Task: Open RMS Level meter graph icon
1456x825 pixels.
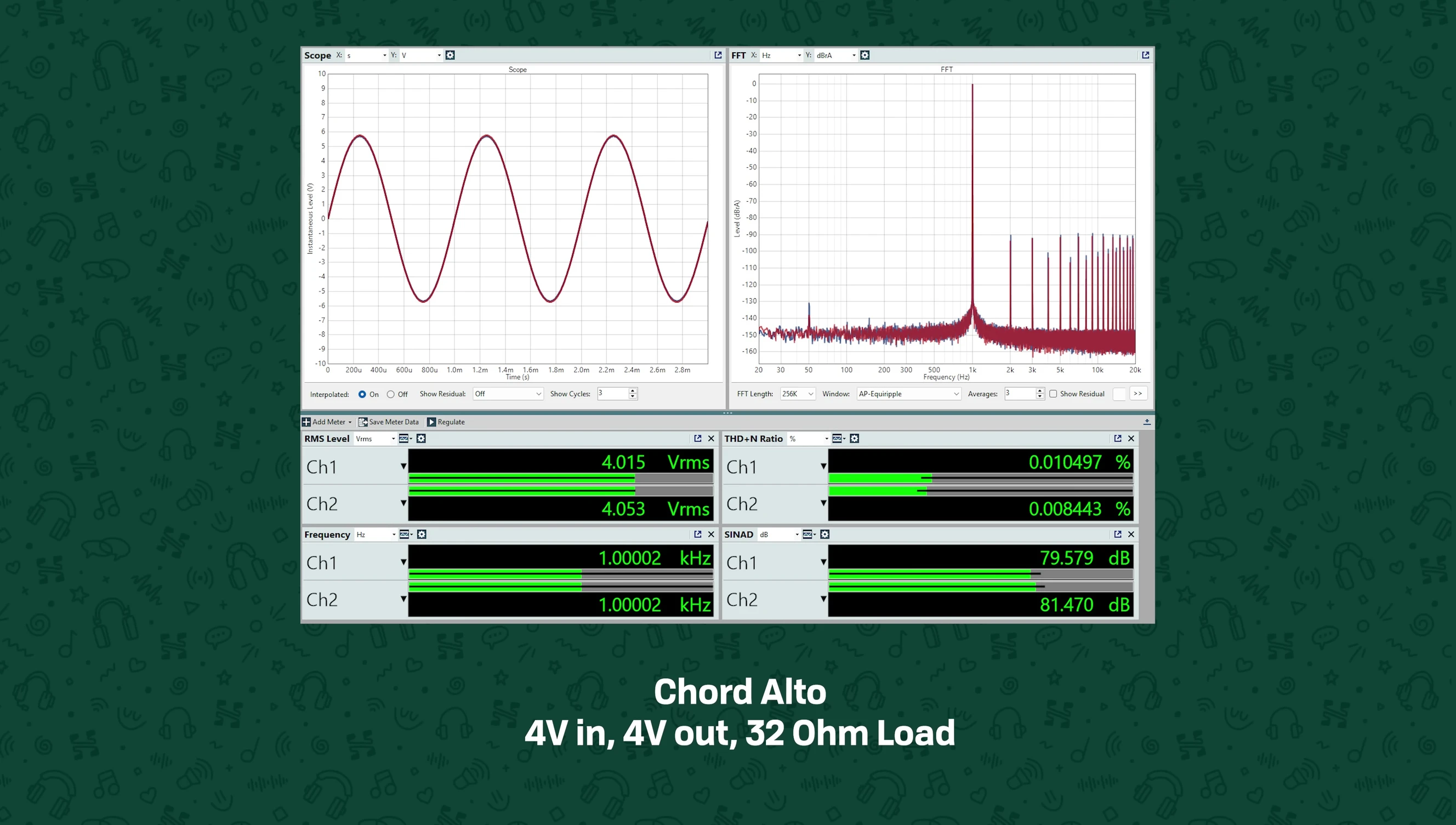Action: [405, 439]
